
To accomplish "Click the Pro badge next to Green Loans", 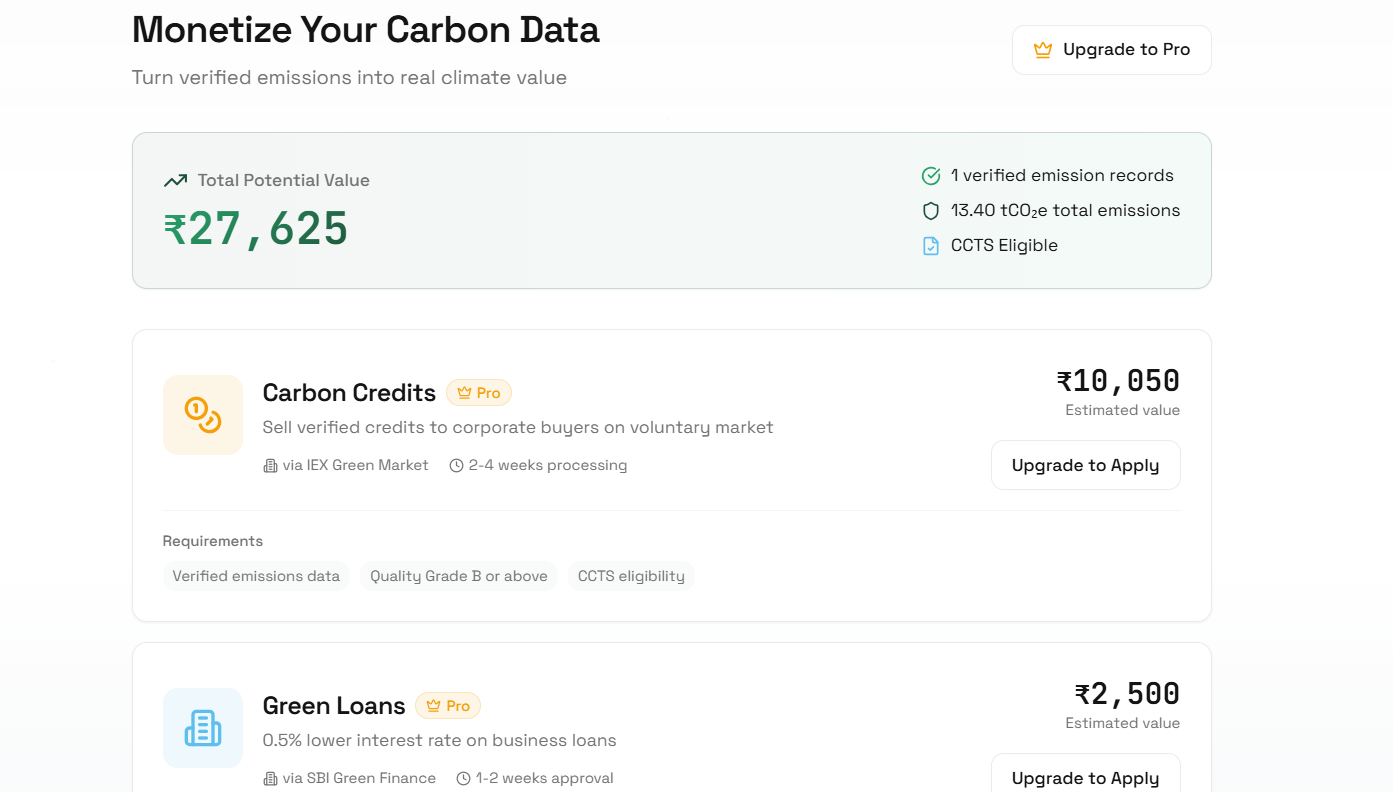I will 448,706.
